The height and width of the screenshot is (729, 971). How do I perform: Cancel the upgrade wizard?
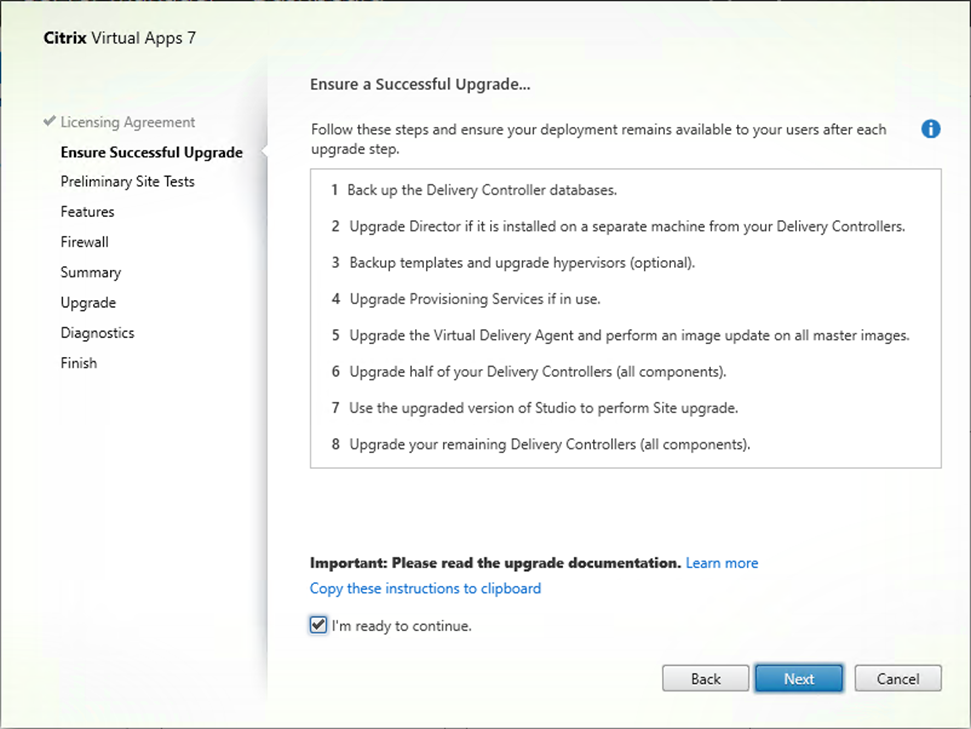point(898,679)
